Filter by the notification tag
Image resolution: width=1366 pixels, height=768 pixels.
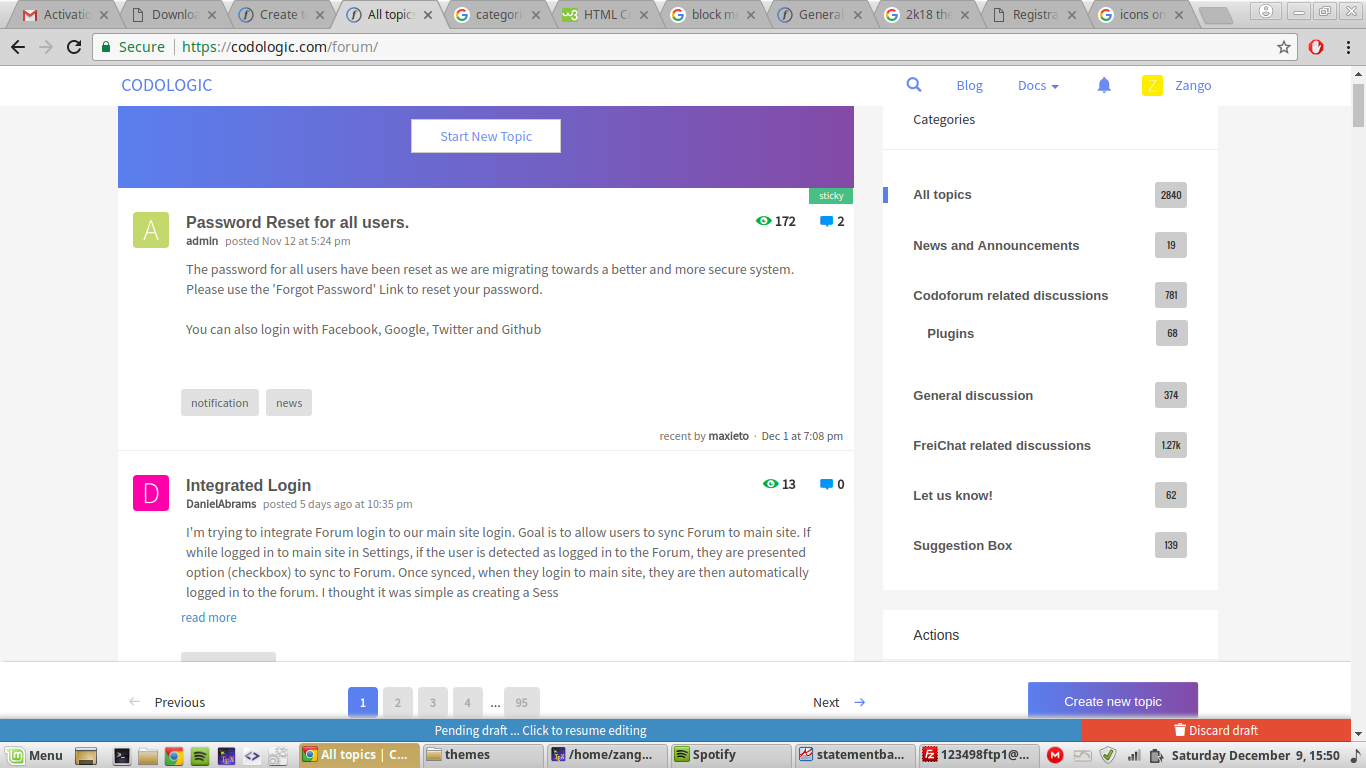click(220, 403)
